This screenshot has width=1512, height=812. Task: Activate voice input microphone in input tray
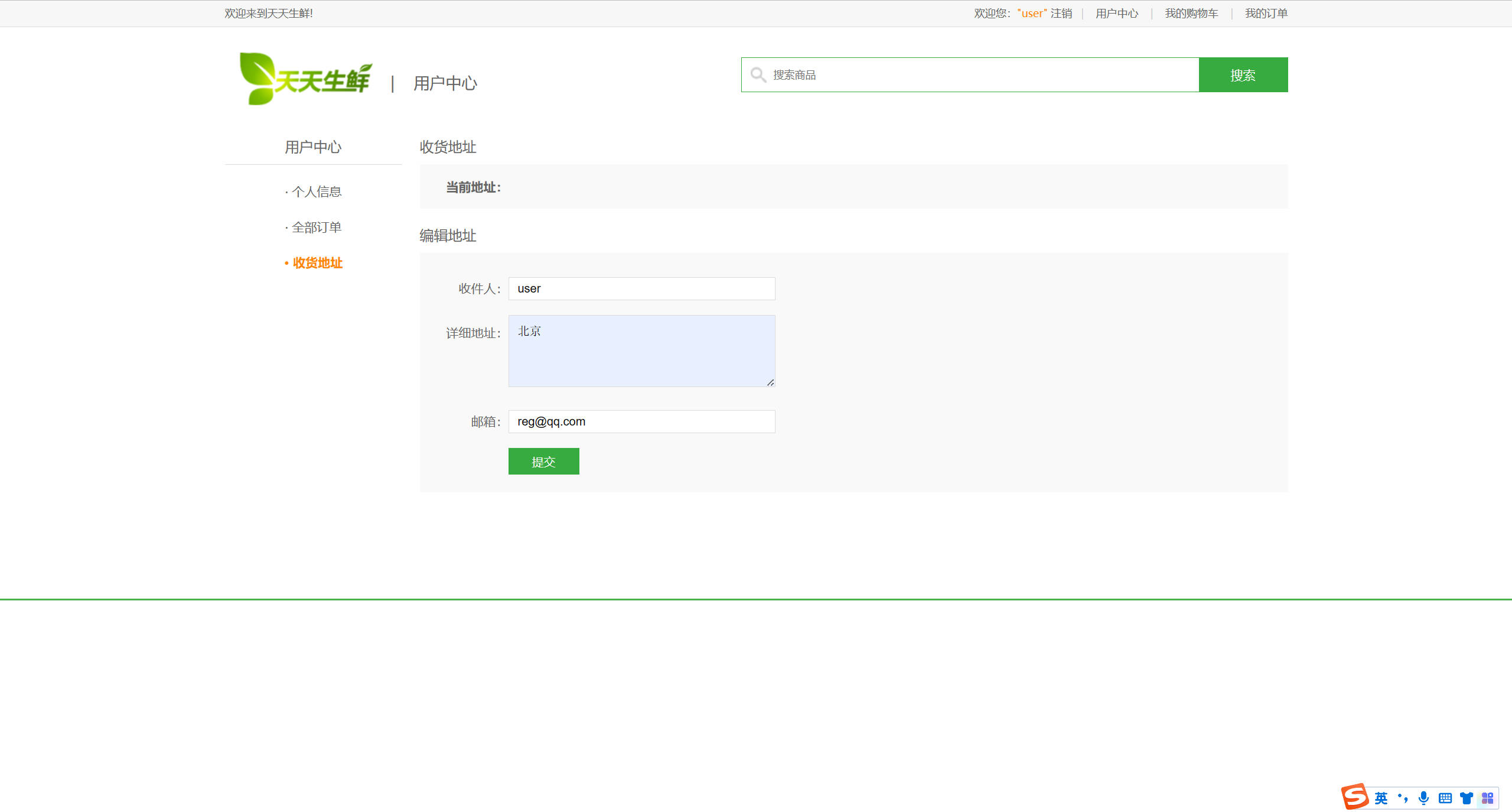pos(1423,798)
